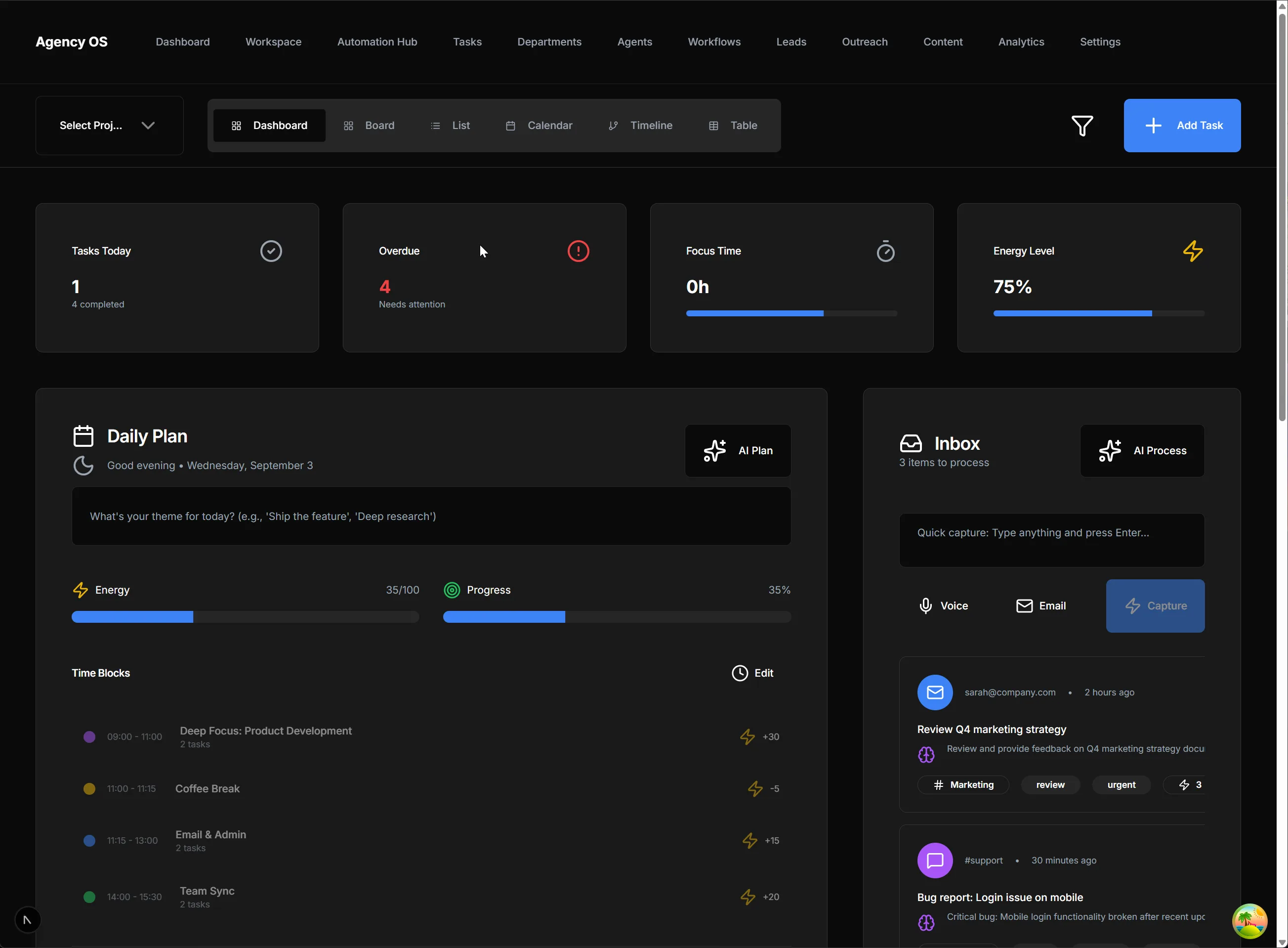The width and height of the screenshot is (1288, 948).
Task: Click the purple dot for Deep Focus block
Action: coord(89,737)
